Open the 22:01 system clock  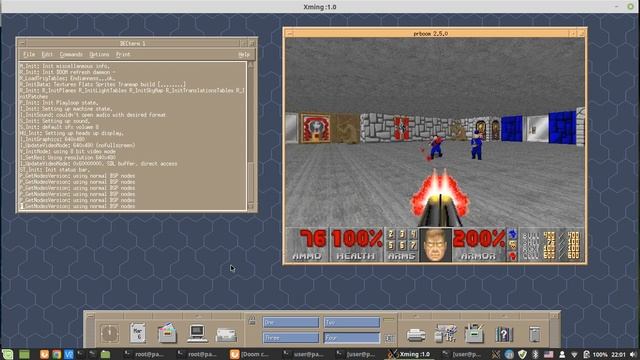[x=618, y=354]
